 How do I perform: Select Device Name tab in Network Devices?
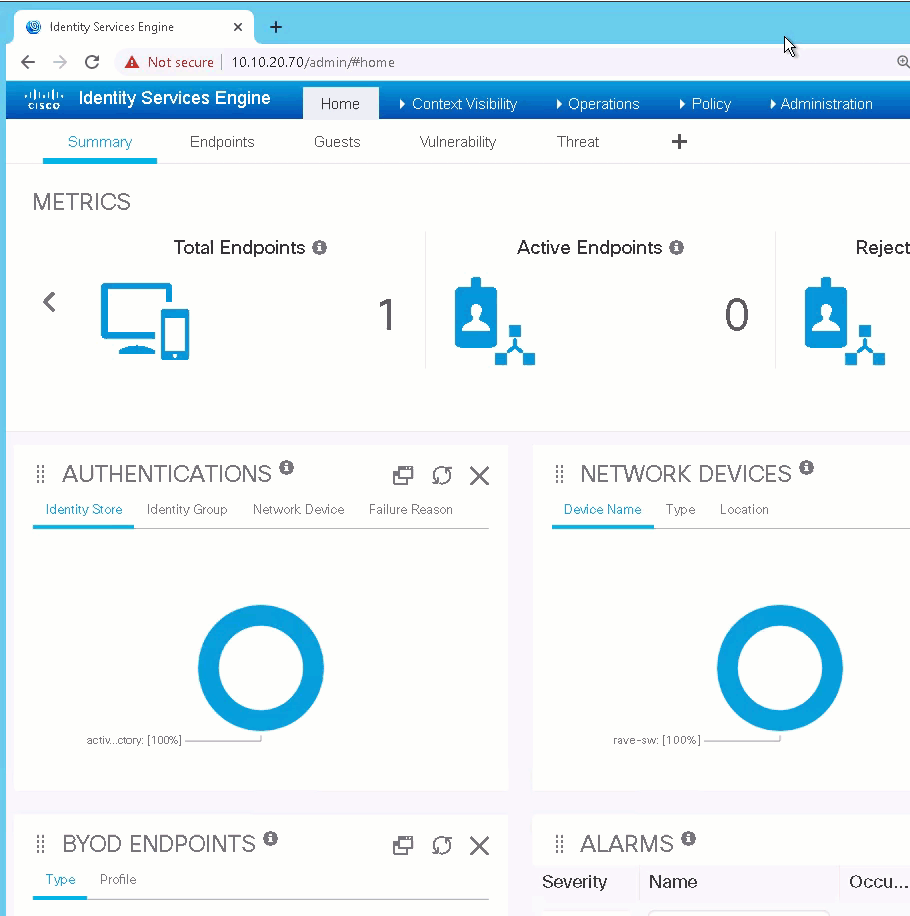coord(603,509)
